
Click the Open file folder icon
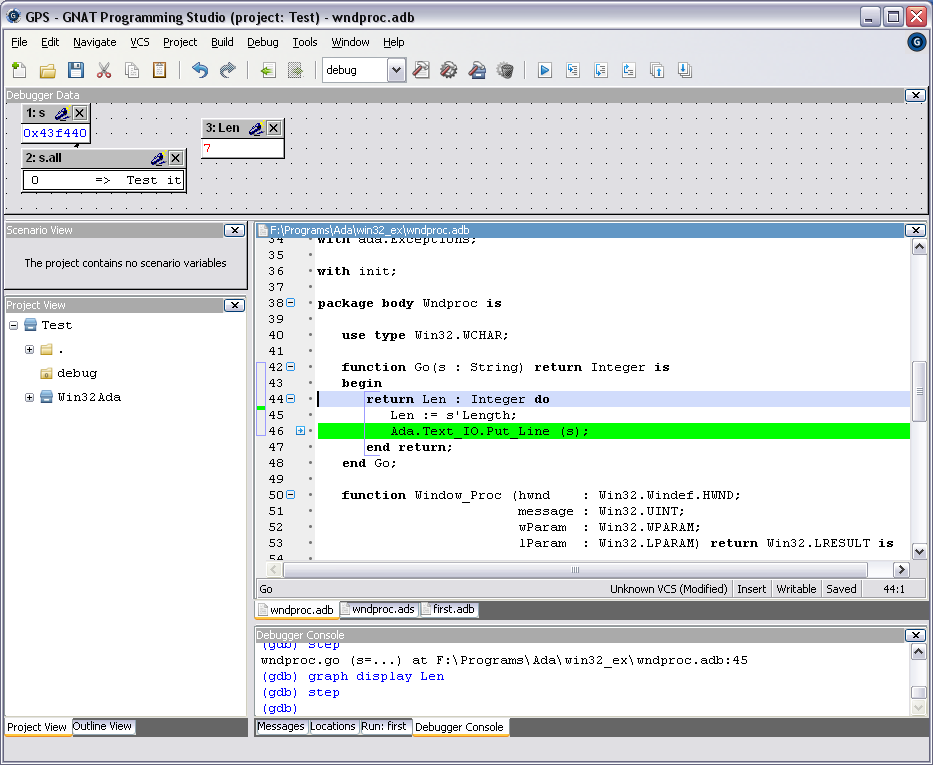pyautogui.click(x=47, y=70)
